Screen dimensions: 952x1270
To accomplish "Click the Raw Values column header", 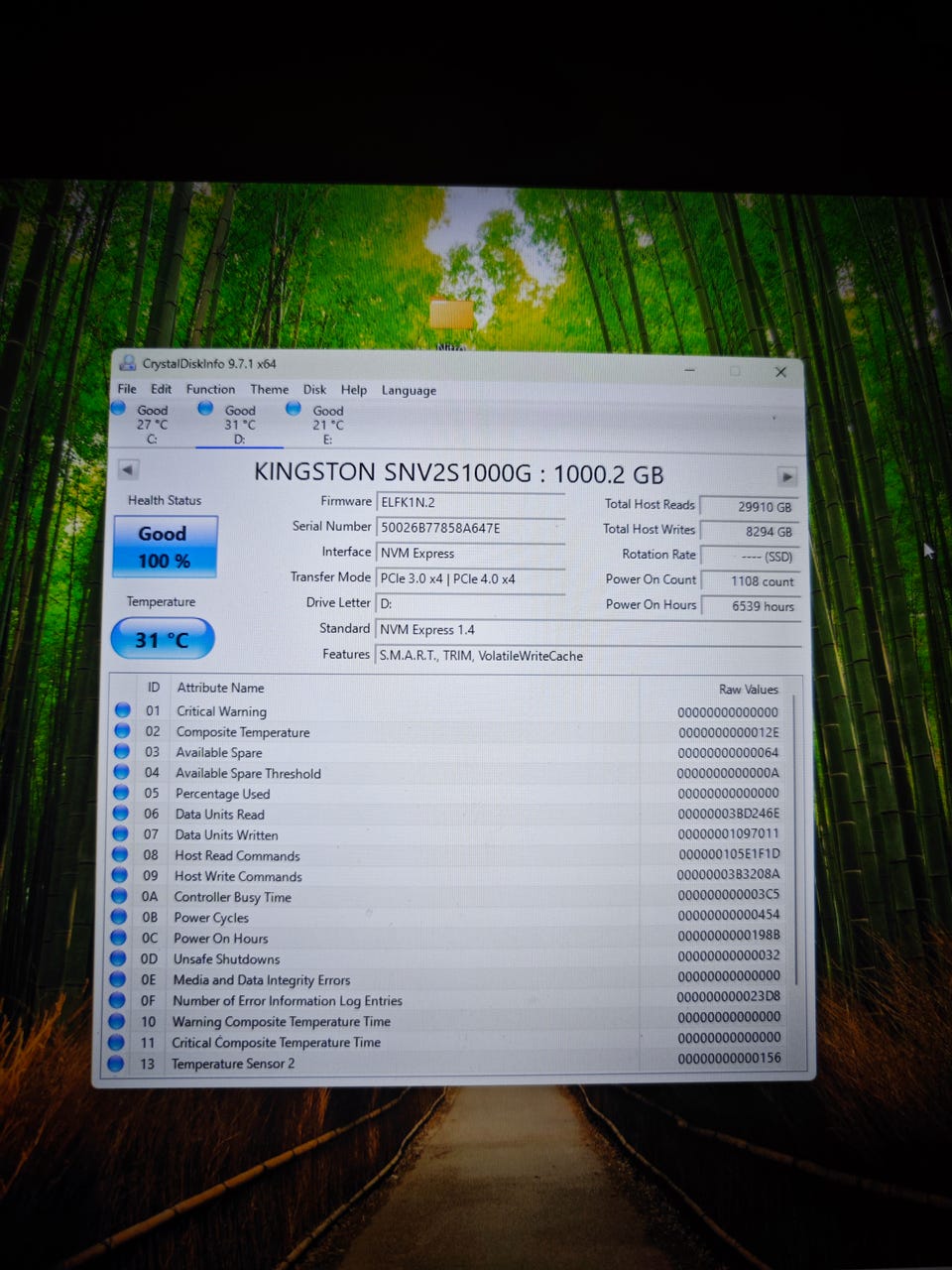I will pyautogui.click(x=749, y=689).
